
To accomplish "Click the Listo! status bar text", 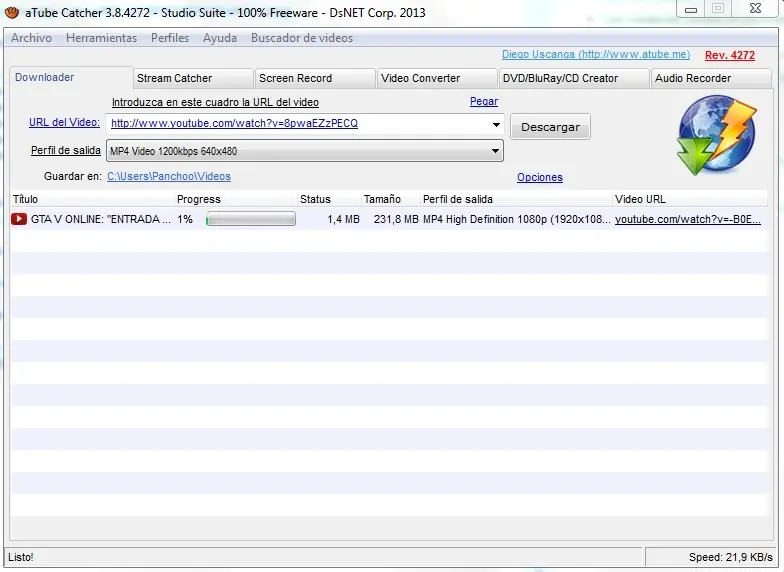I will (x=21, y=557).
